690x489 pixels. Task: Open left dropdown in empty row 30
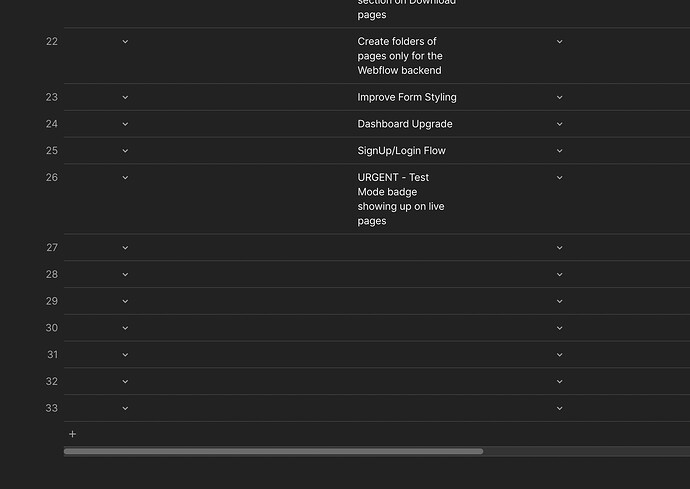click(x=125, y=328)
